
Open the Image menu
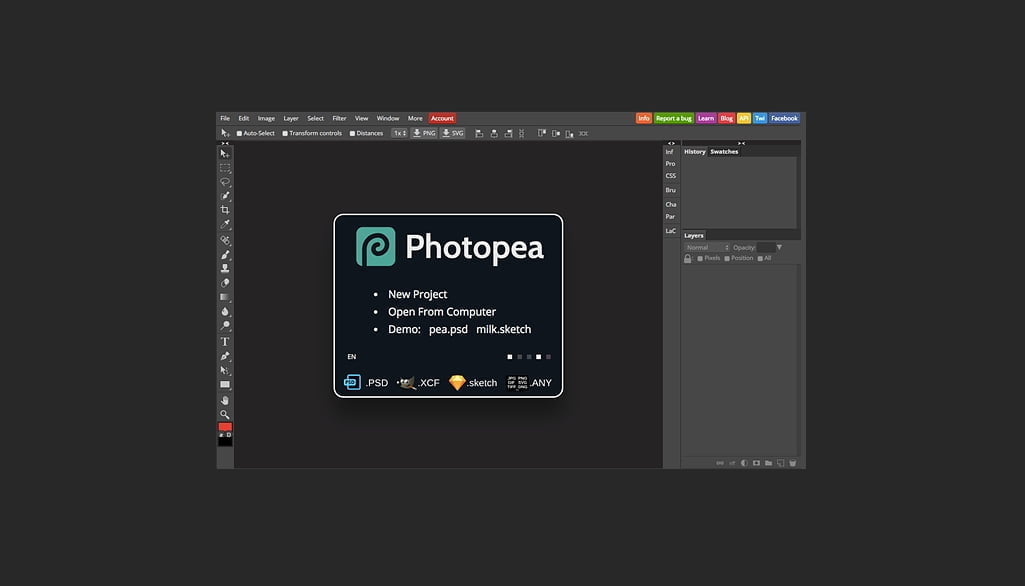pyautogui.click(x=266, y=118)
